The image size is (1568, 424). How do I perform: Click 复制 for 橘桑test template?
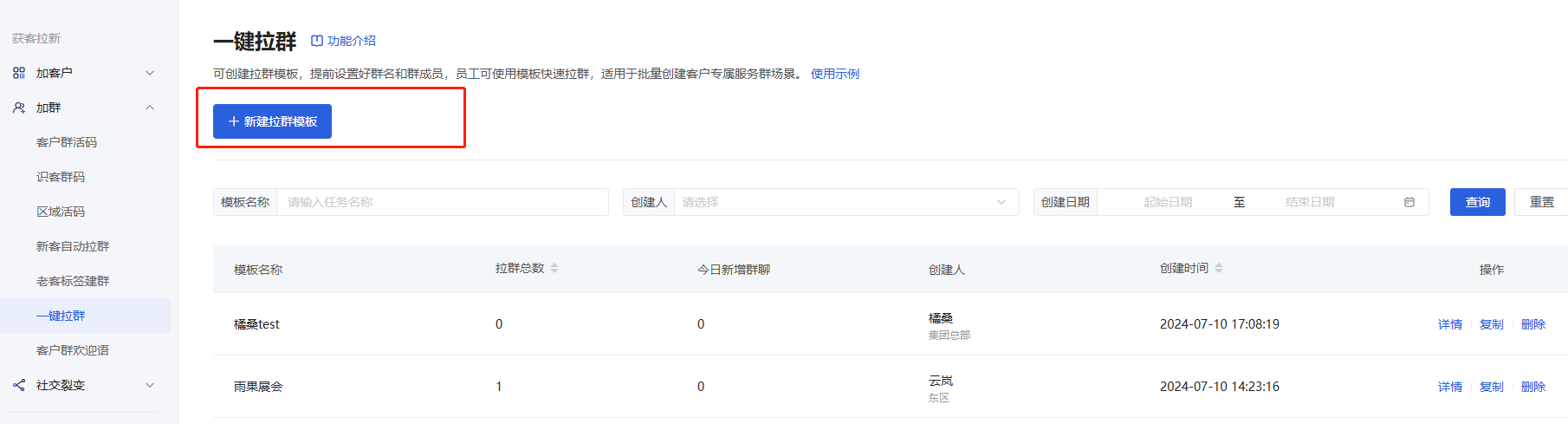tap(1492, 324)
